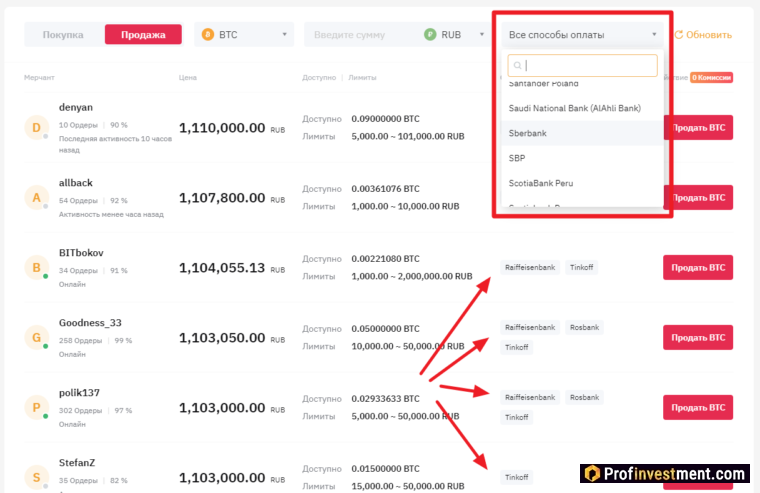
Task: Click StefanZ's S avatar icon
Action: [36, 477]
